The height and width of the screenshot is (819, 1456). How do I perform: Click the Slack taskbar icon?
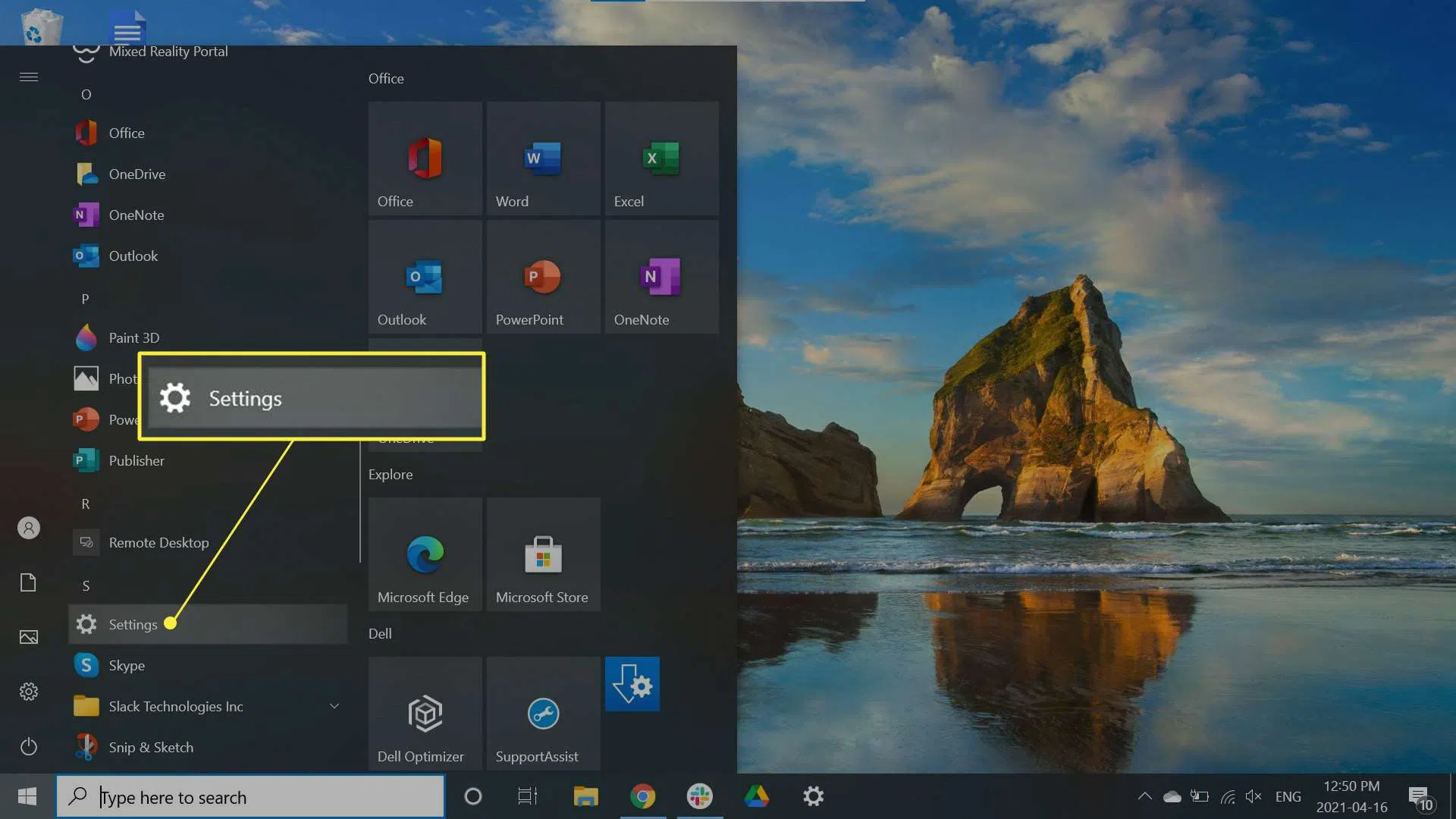click(699, 796)
